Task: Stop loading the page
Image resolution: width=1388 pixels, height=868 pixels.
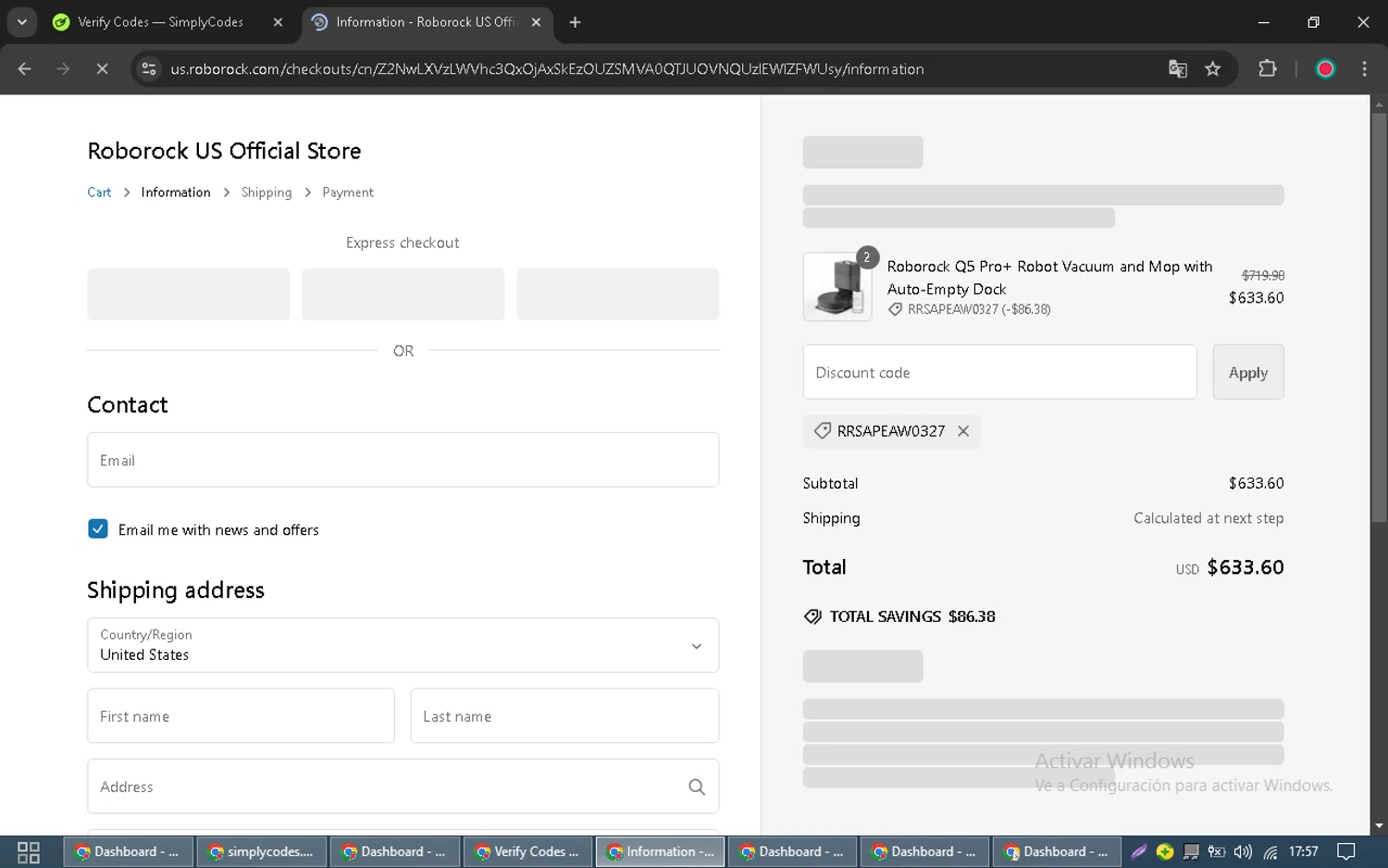Action: click(102, 68)
